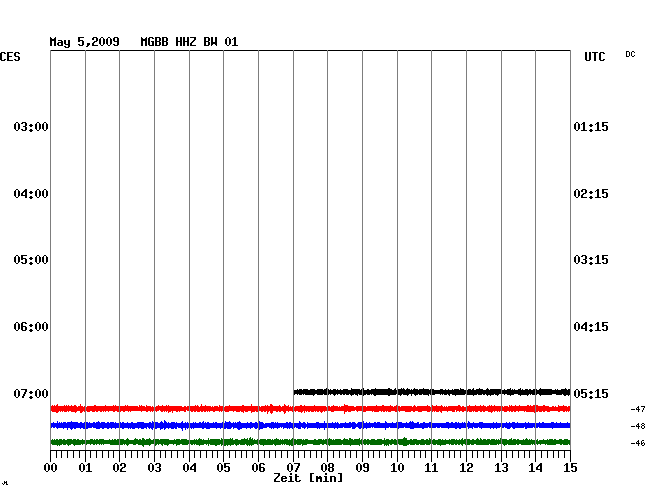Click the blue seismogram trace

tap(310, 425)
